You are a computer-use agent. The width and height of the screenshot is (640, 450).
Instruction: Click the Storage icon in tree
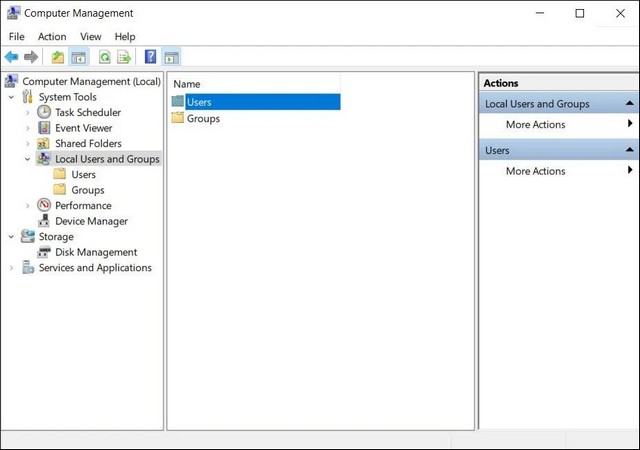pyautogui.click(x=28, y=236)
